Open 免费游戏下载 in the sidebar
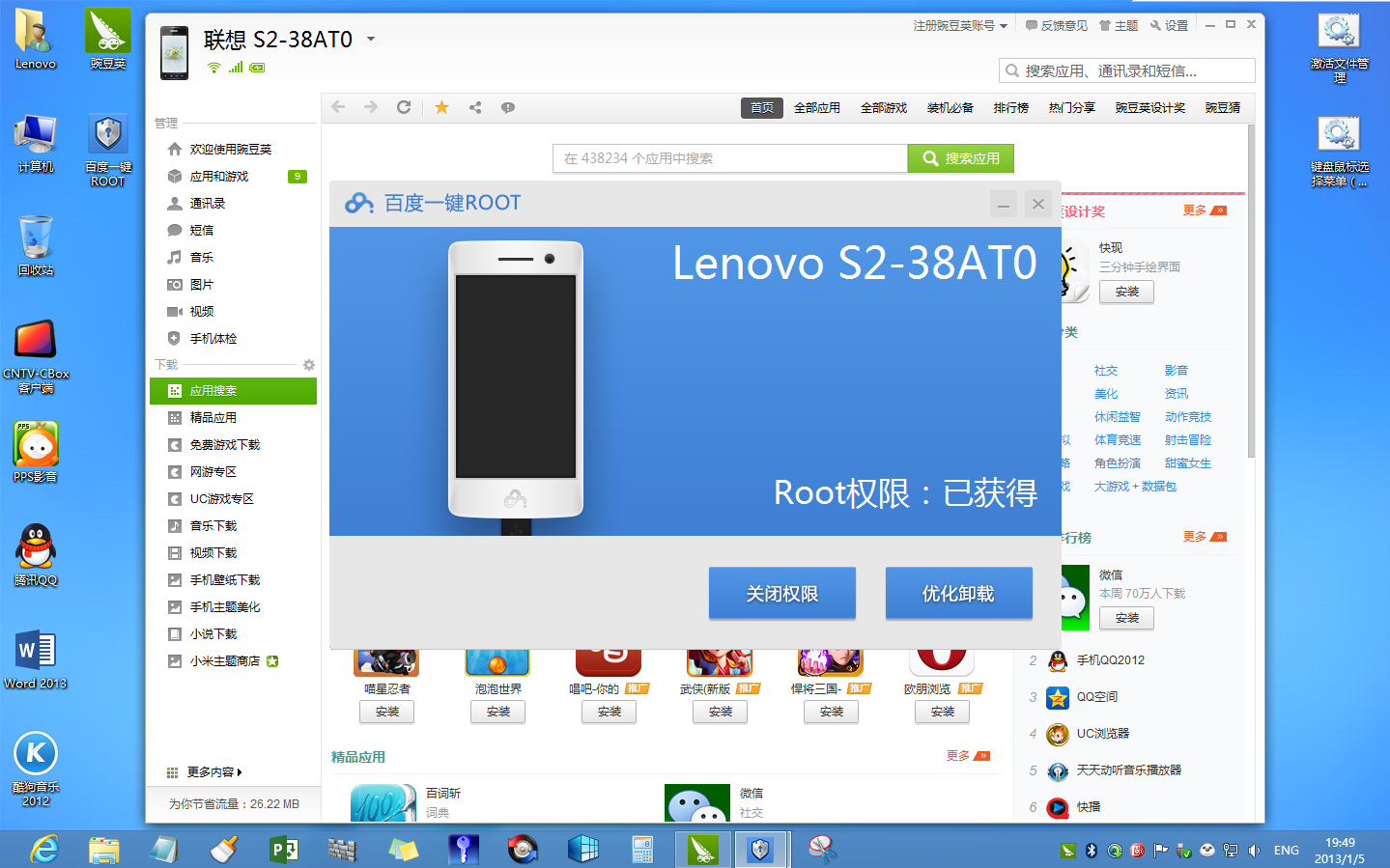The width and height of the screenshot is (1390, 868). [234, 445]
